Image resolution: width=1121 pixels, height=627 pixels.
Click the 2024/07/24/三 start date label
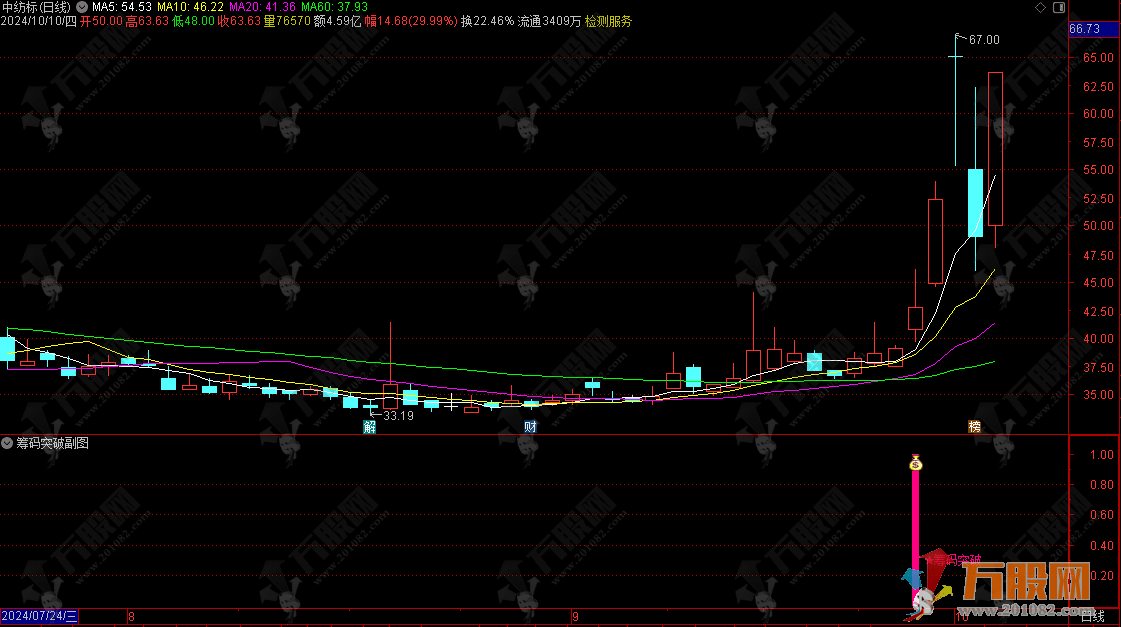click(39, 616)
